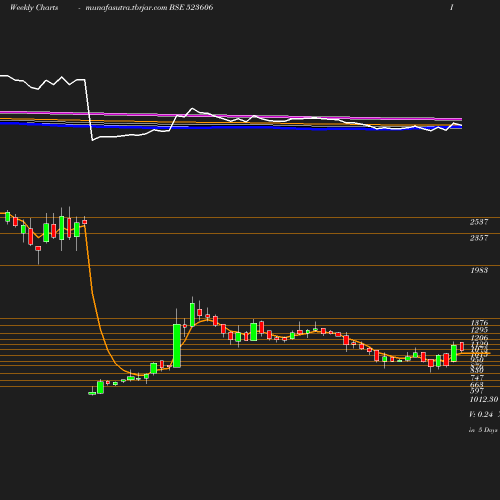Click the 1376 price level label
The image size is (500, 500).
(x=479, y=323)
